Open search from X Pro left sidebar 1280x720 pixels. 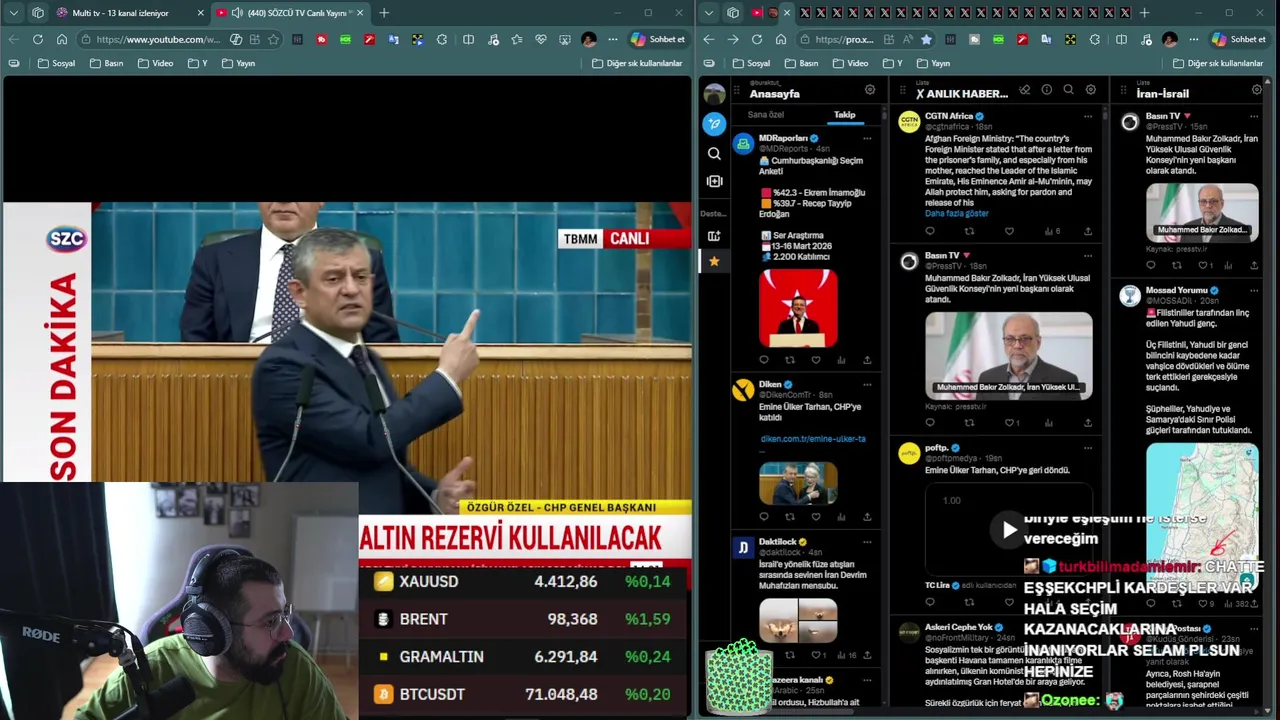(714, 154)
